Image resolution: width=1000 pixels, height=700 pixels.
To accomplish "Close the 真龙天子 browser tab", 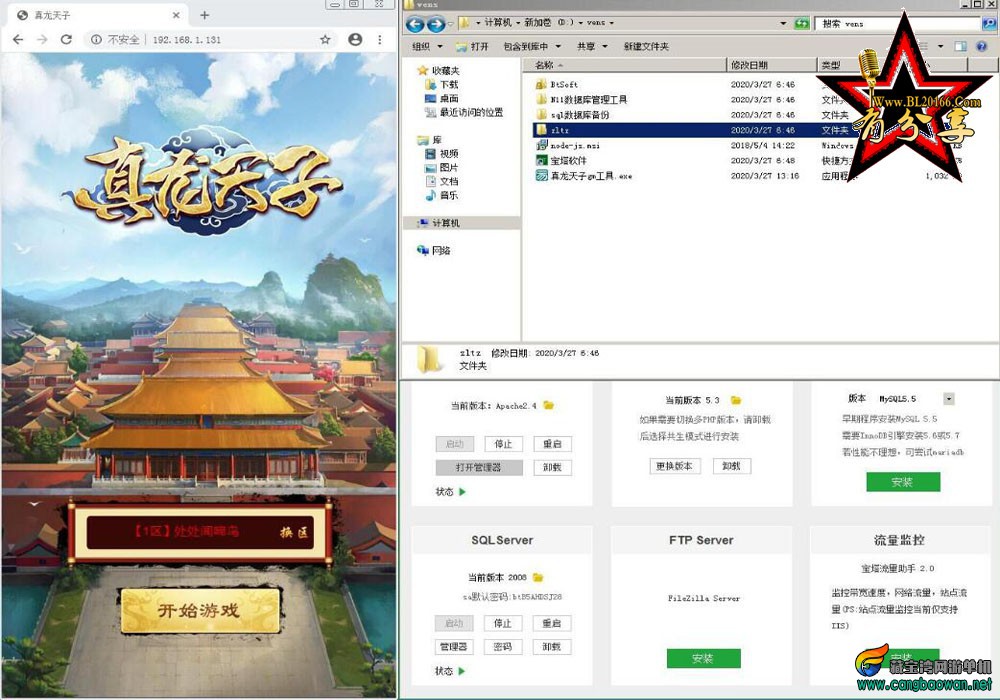I will (x=176, y=15).
